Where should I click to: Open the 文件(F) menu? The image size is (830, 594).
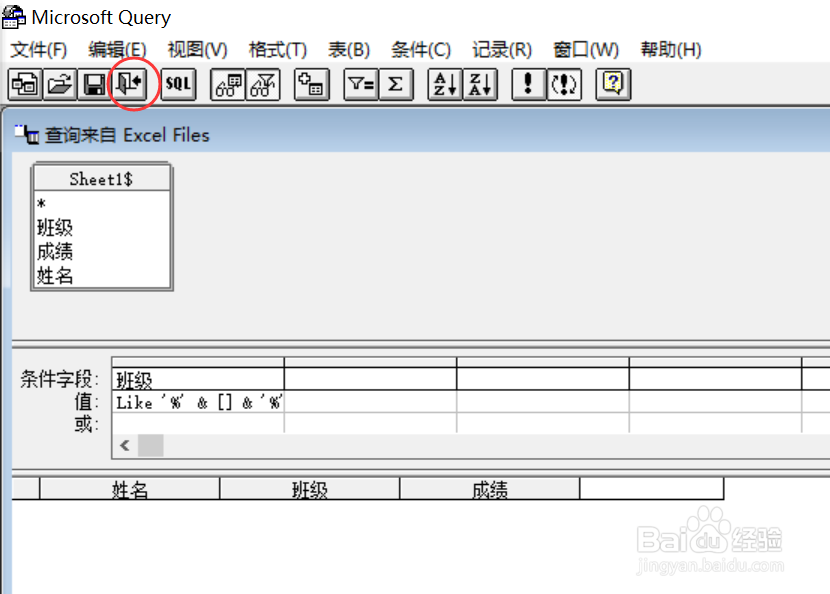39,50
